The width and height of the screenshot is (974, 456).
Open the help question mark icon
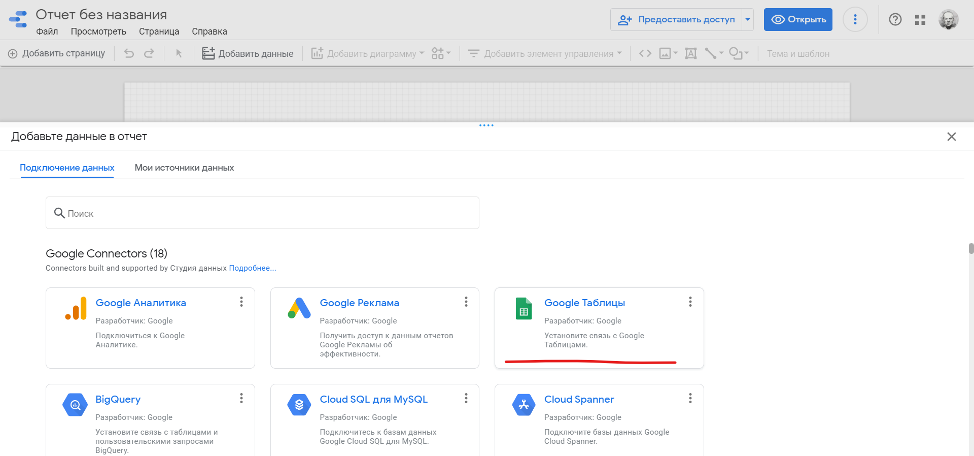tap(895, 19)
